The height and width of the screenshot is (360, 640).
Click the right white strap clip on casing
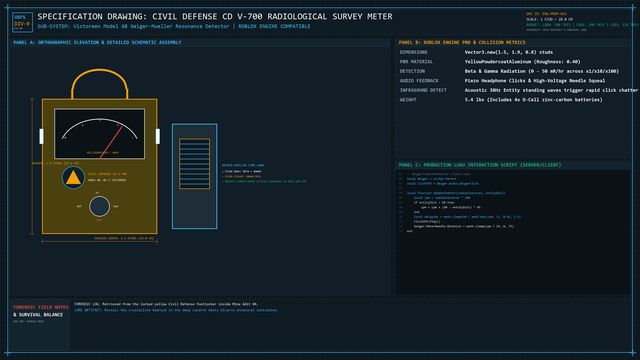[x=158, y=136]
